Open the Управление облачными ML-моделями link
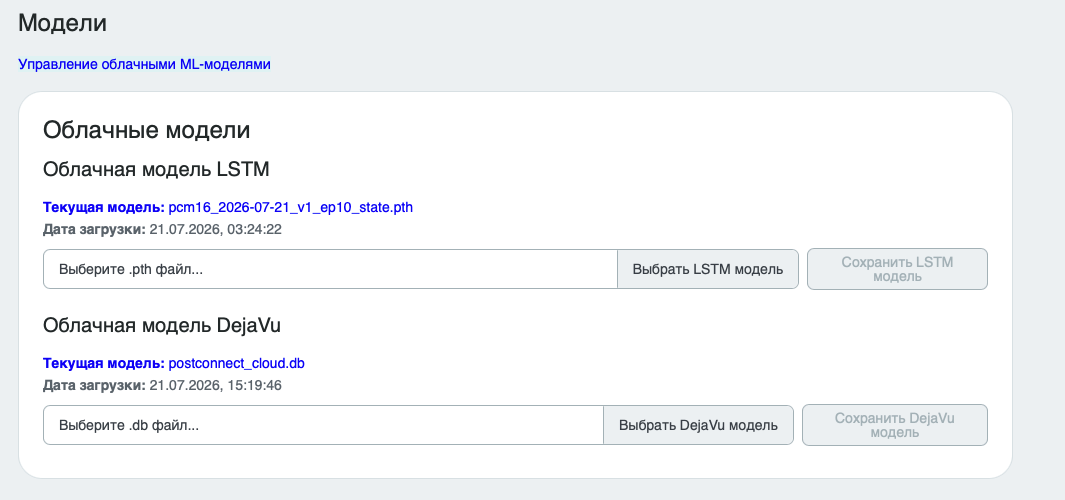The image size is (1065, 500). (144, 65)
